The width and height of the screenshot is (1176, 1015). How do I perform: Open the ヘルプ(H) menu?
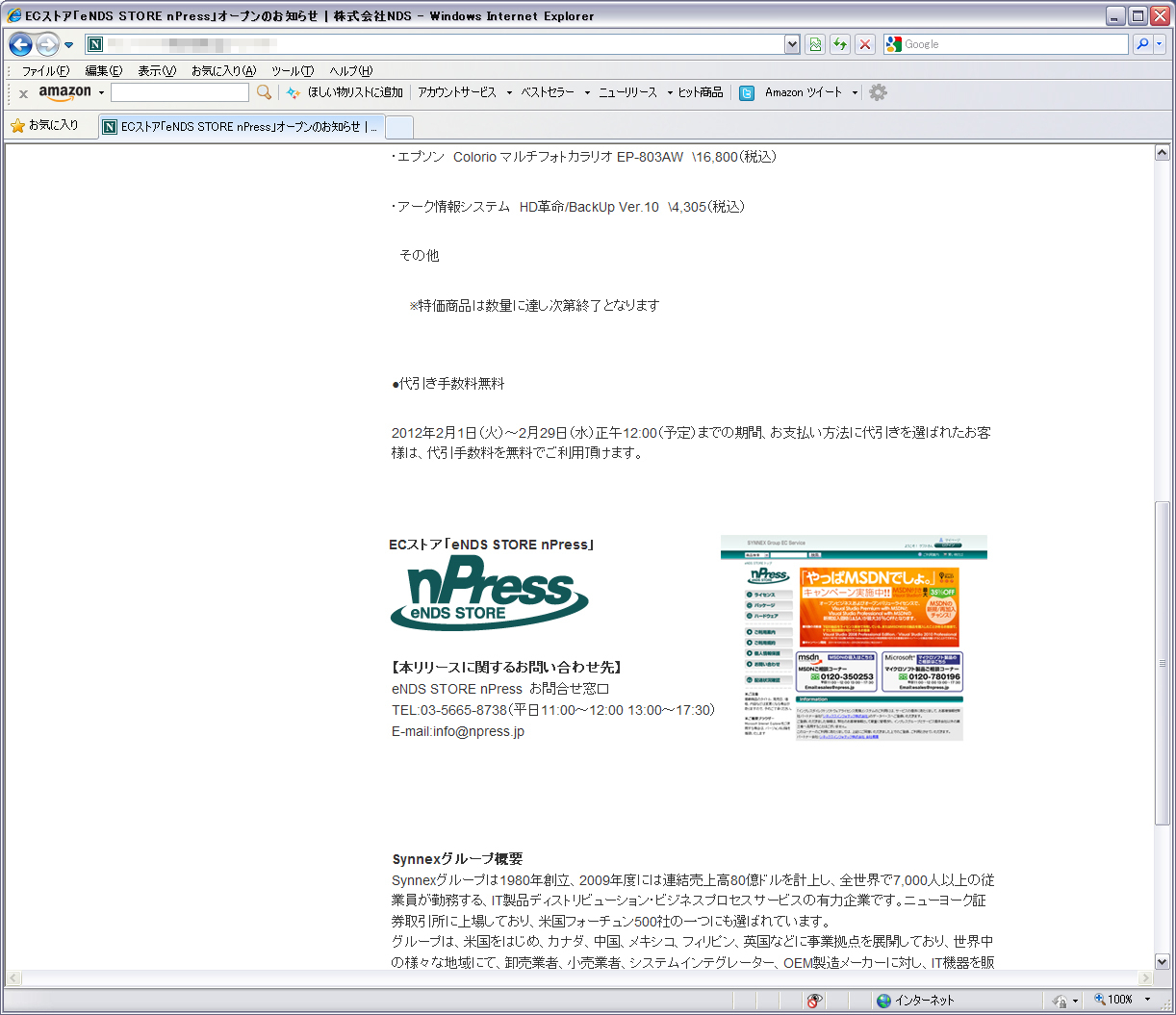pos(350,71)
